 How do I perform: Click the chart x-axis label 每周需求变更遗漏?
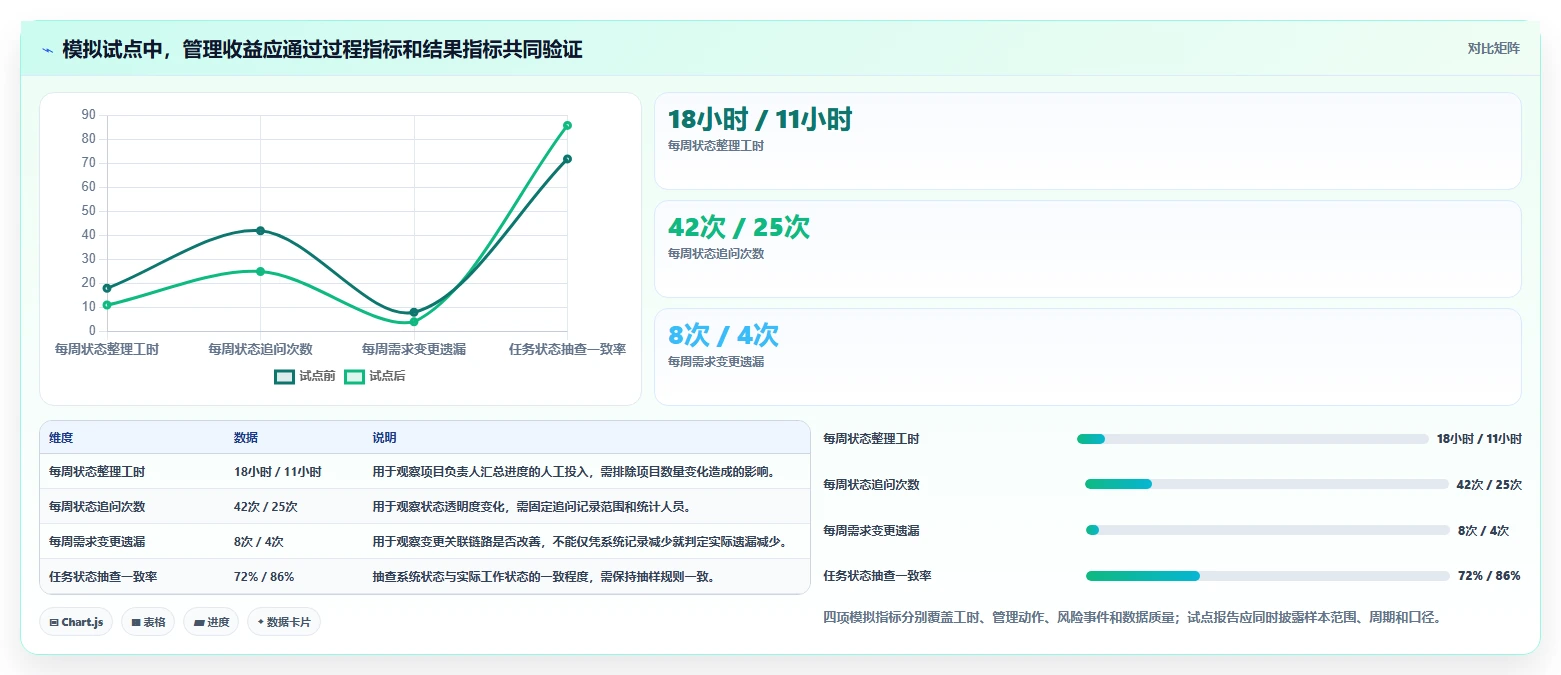coord(414,349)
